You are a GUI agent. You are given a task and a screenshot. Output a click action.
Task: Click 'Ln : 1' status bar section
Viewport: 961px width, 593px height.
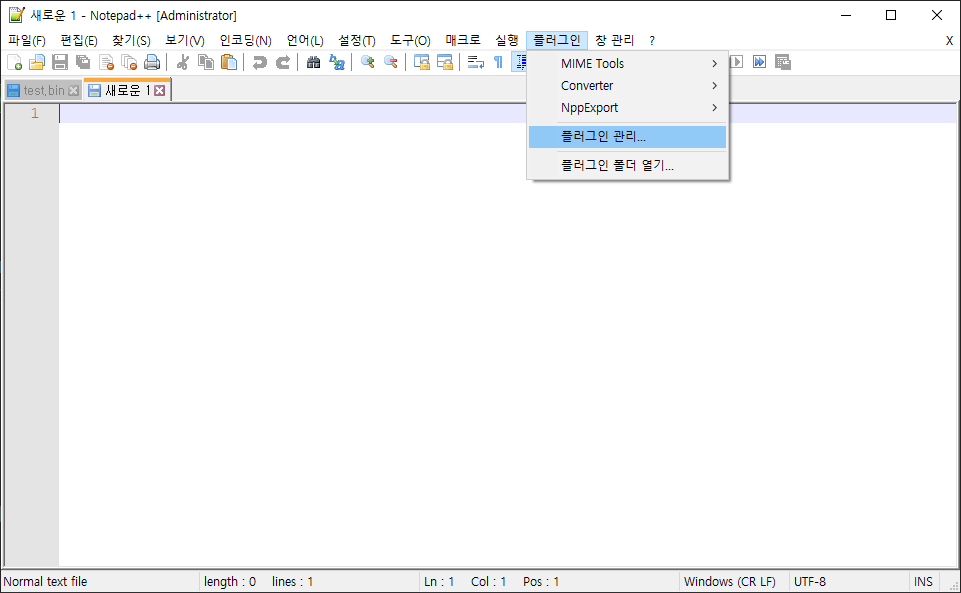439,581
